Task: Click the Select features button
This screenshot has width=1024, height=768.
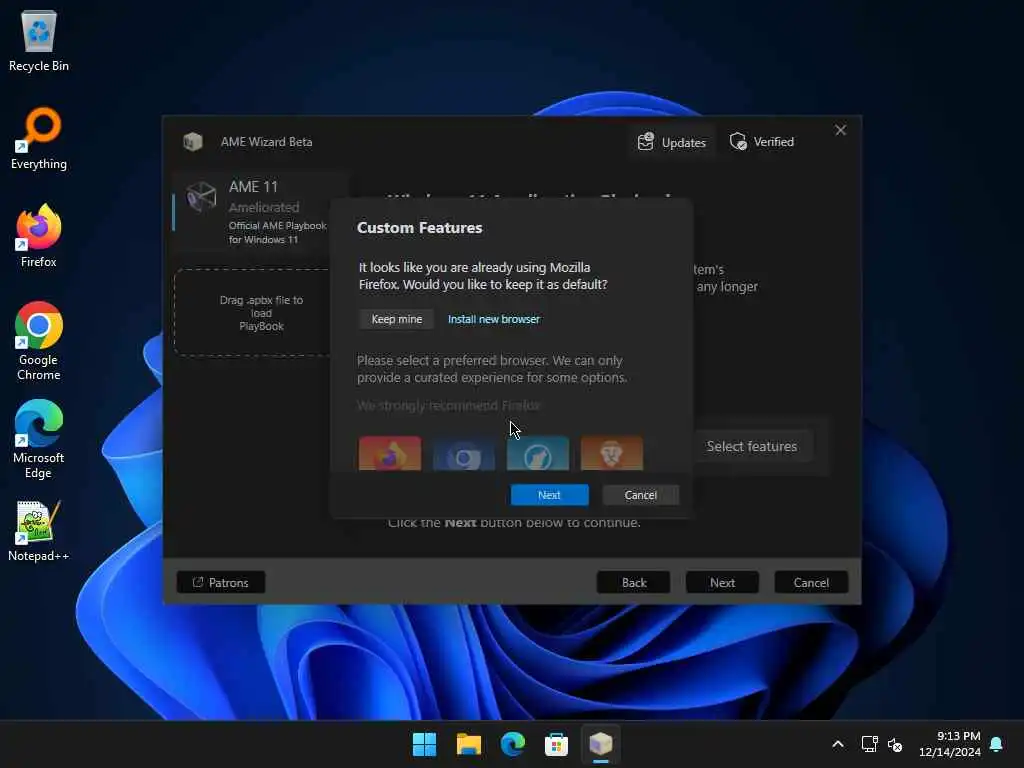Action: [x=752, y=447]
